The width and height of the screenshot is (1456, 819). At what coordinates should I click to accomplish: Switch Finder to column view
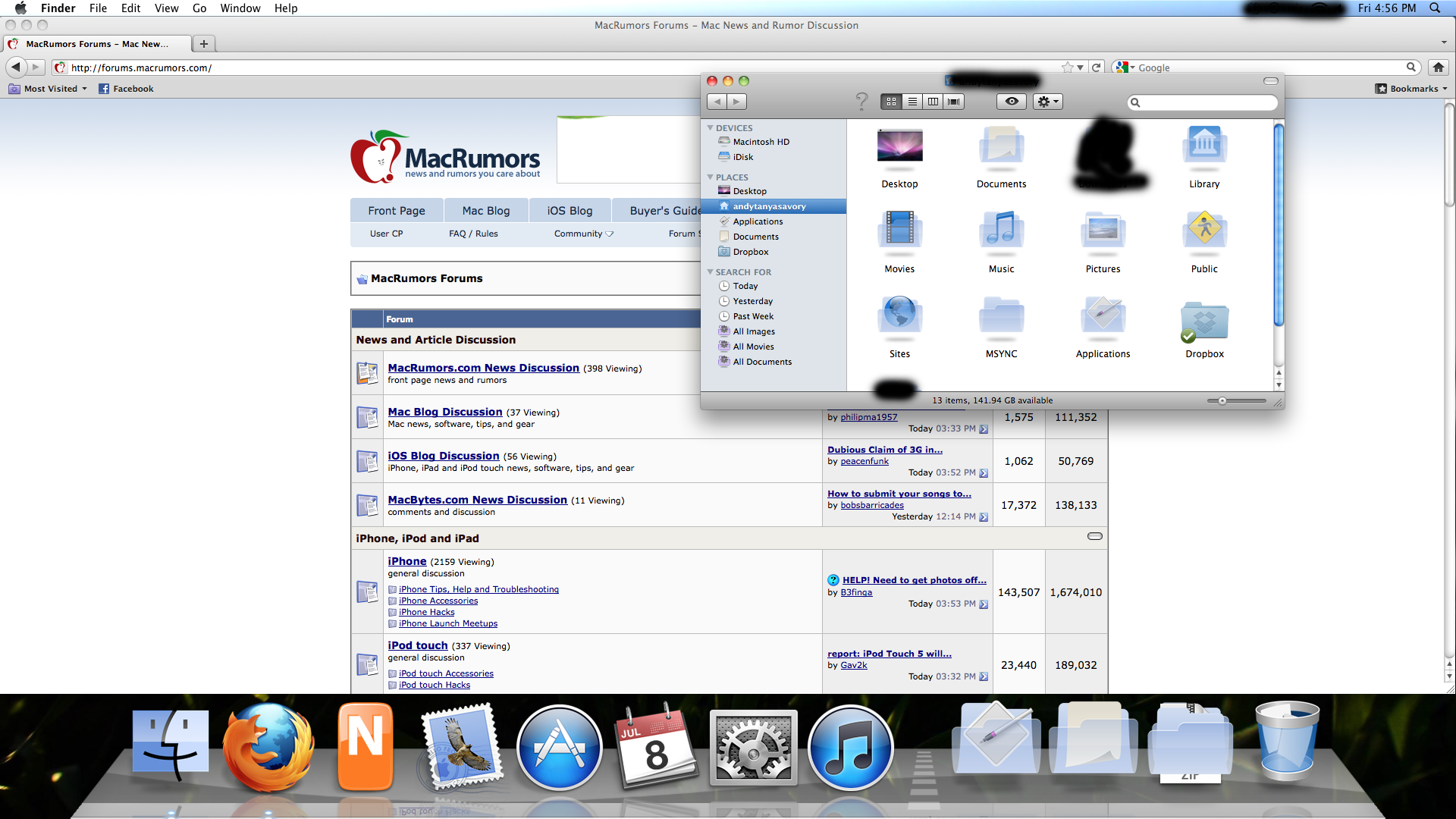(933, 102)
